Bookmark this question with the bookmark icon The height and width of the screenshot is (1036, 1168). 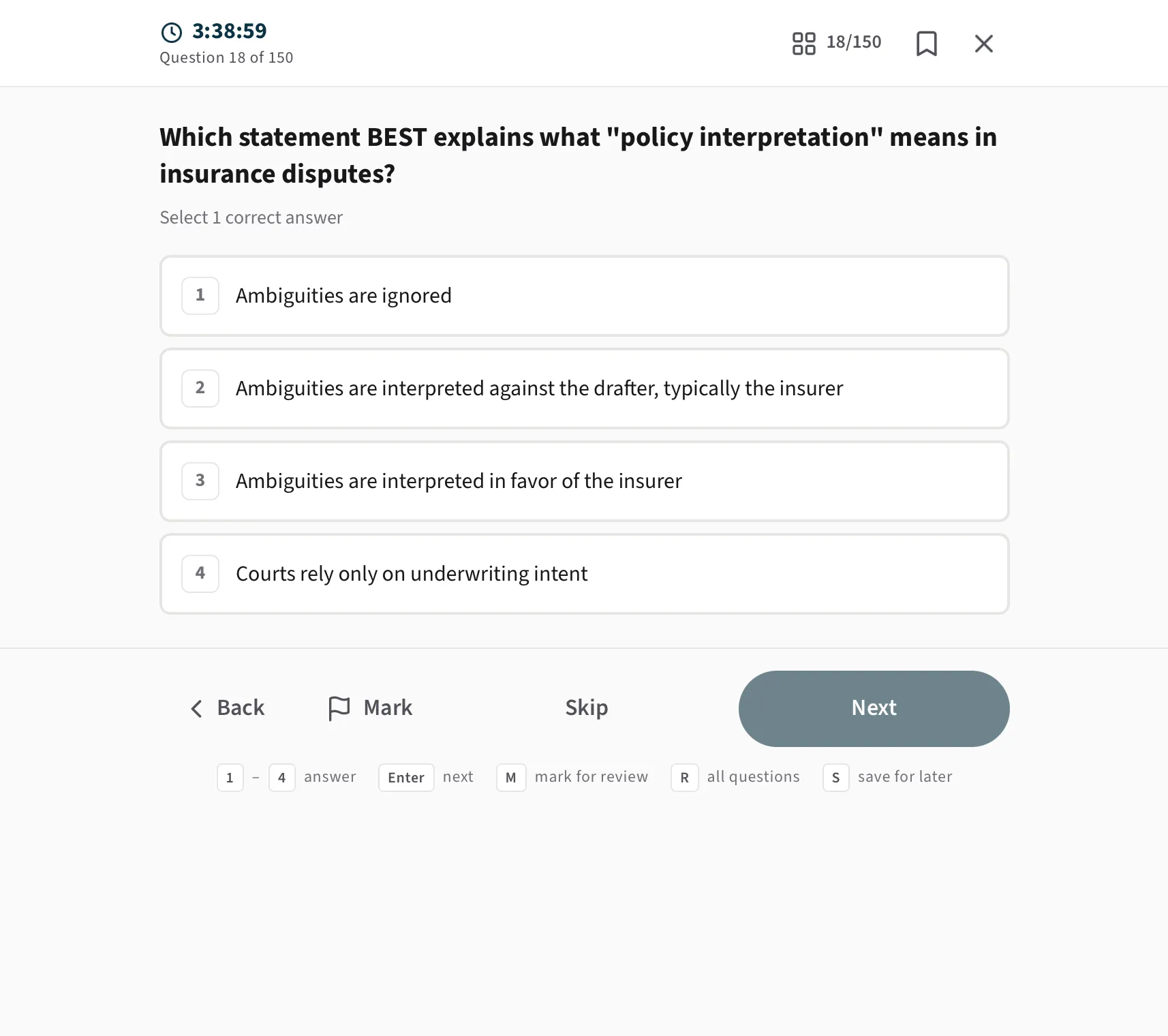pos(926,44)
